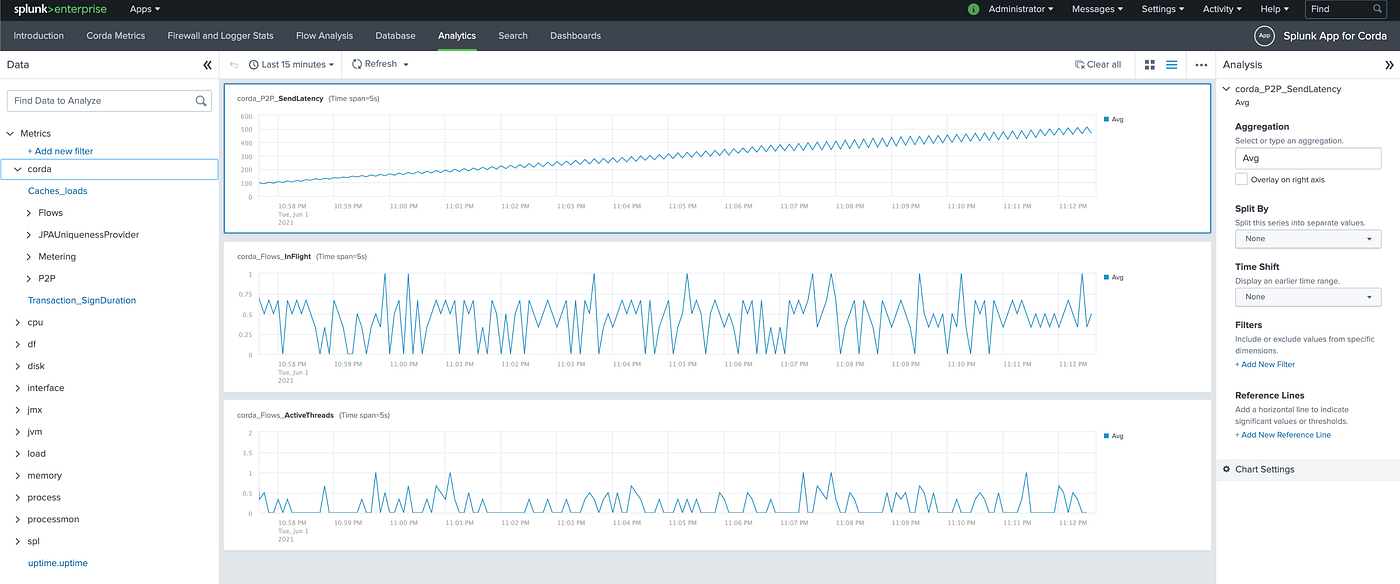
Task: Toggle Overlay on right axis checkbox
Action: pos(1241,180)
